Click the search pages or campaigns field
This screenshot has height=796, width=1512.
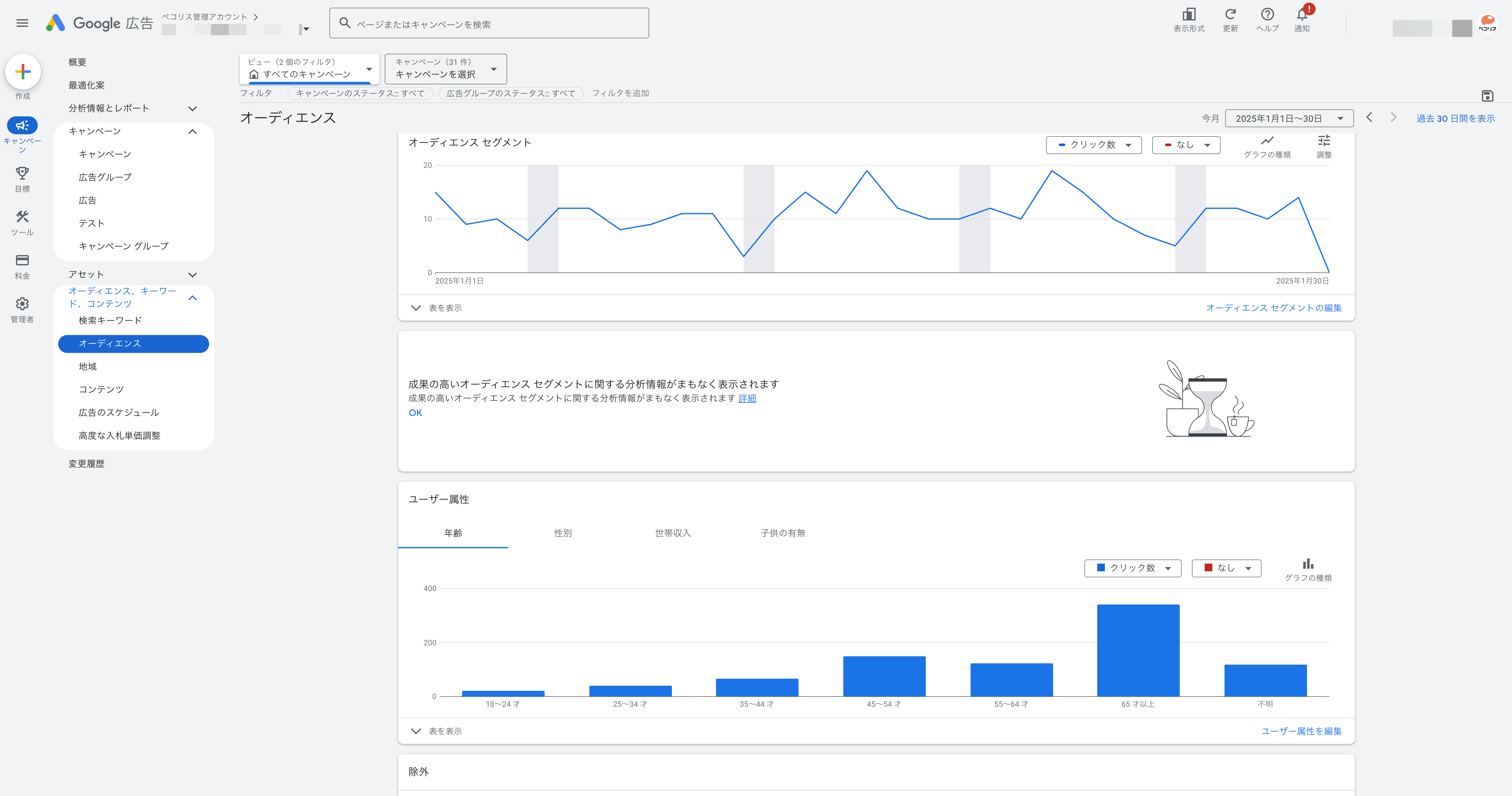pyautogui.click(x=489, y=23)
